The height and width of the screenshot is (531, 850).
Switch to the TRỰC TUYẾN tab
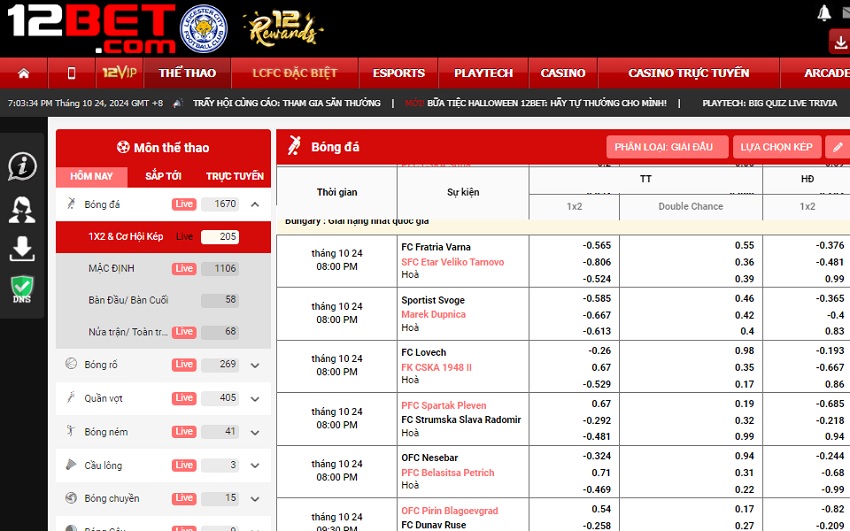(x=235, y=176)
